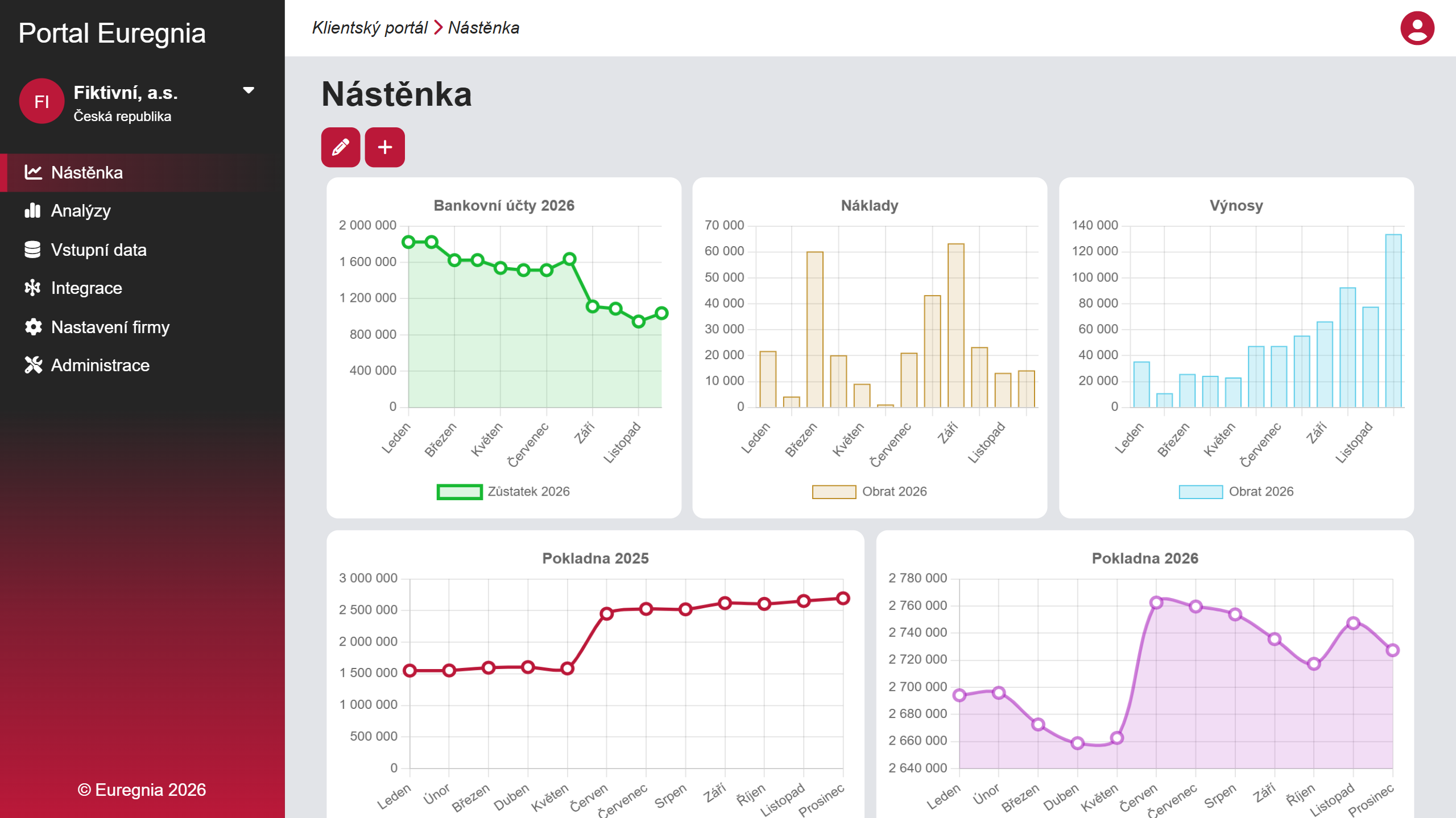Toggle the Výnosy Obrat 2026 legend swatch
The width and height of the screenshot is (1456, 818).
(x=1201, y=492)
